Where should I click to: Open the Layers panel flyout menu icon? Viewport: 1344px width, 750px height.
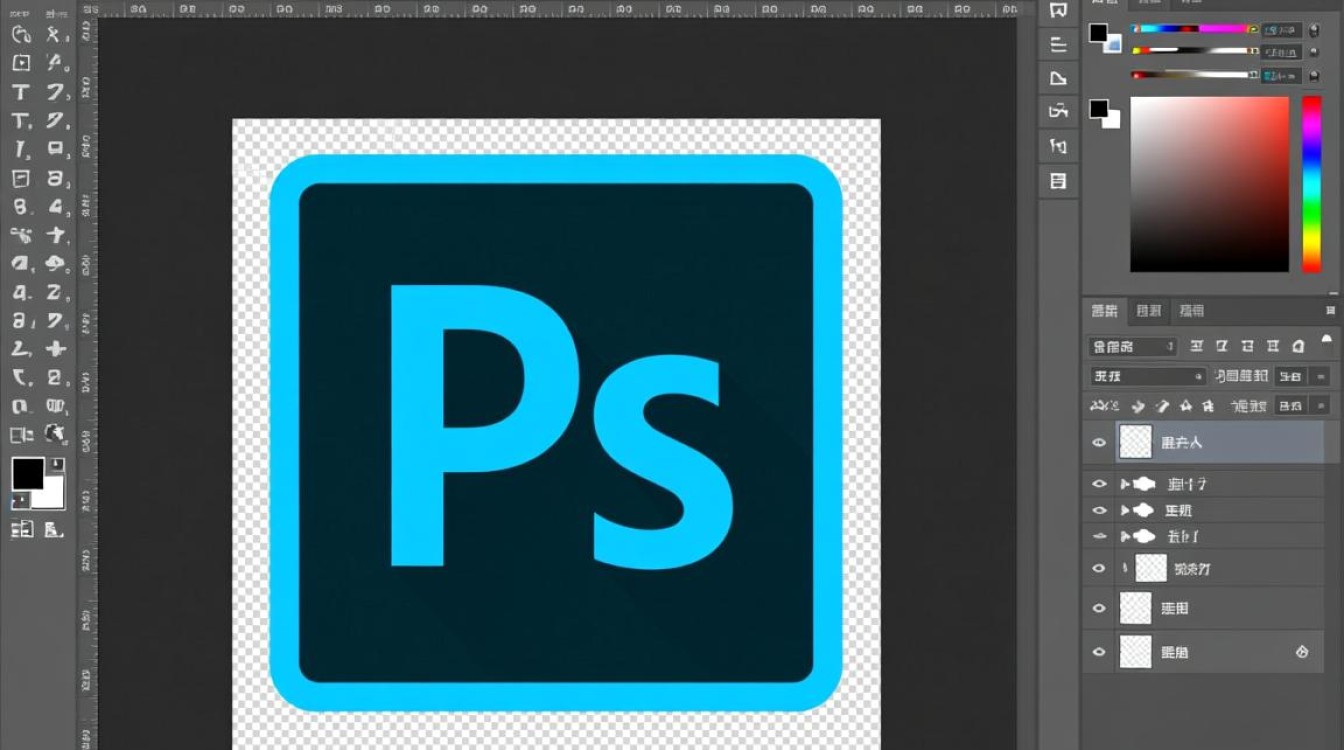pos(1329,311)
